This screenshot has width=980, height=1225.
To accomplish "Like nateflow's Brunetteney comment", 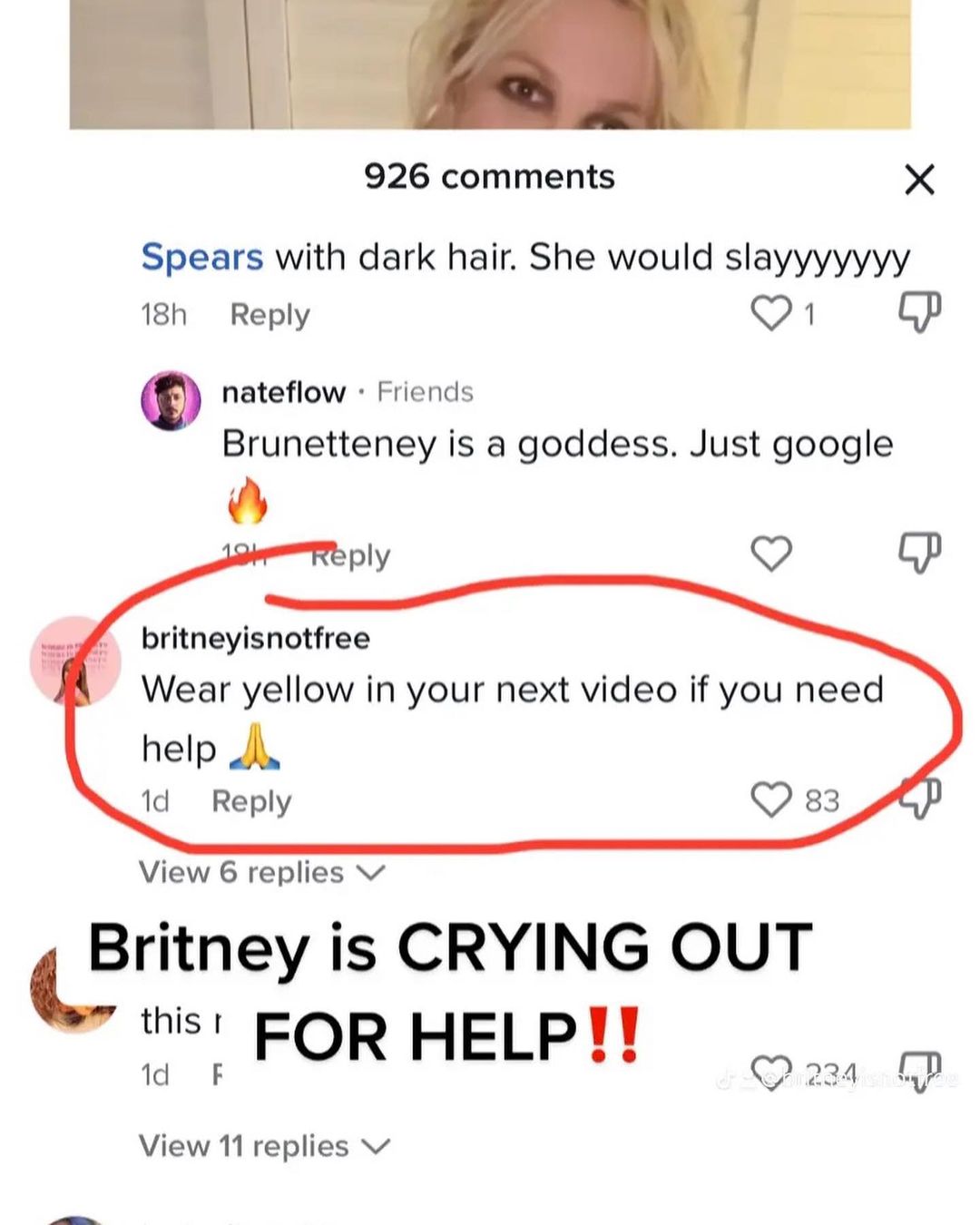I will (x=771, y=554).
